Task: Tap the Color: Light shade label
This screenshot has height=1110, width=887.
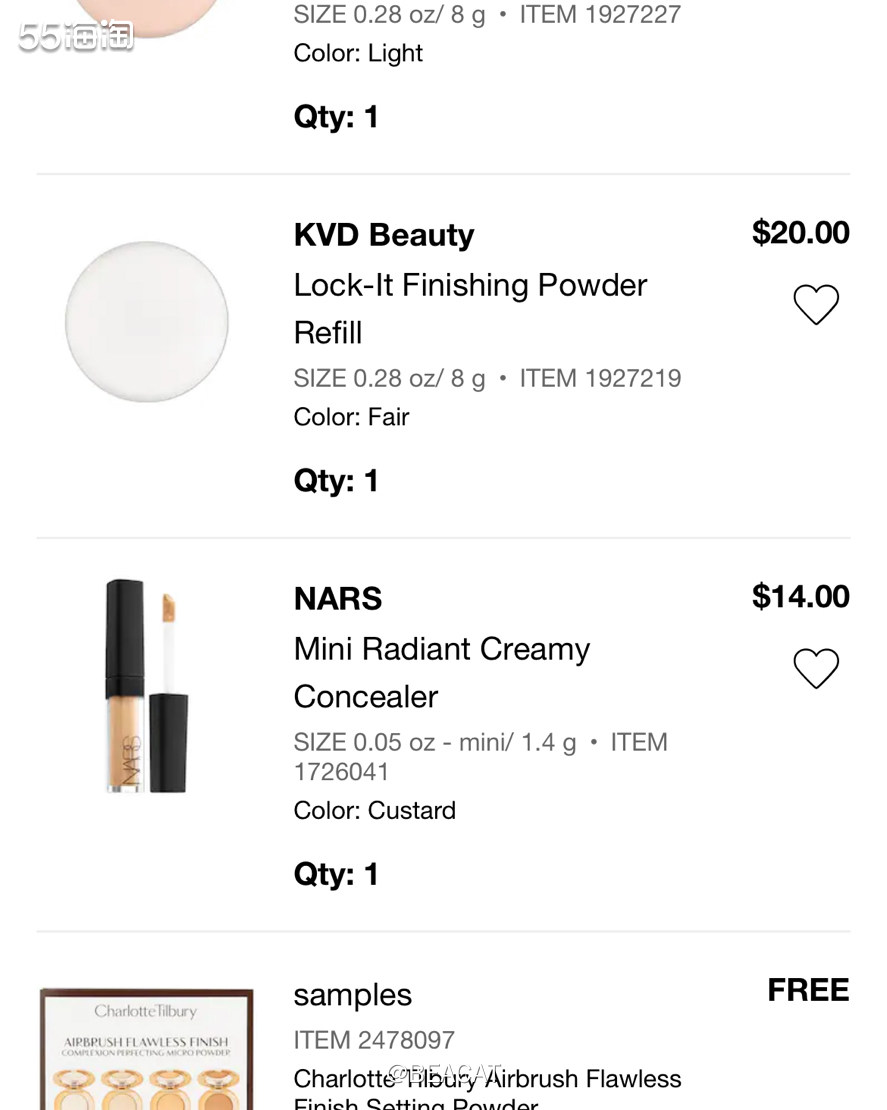Action: 358,53
